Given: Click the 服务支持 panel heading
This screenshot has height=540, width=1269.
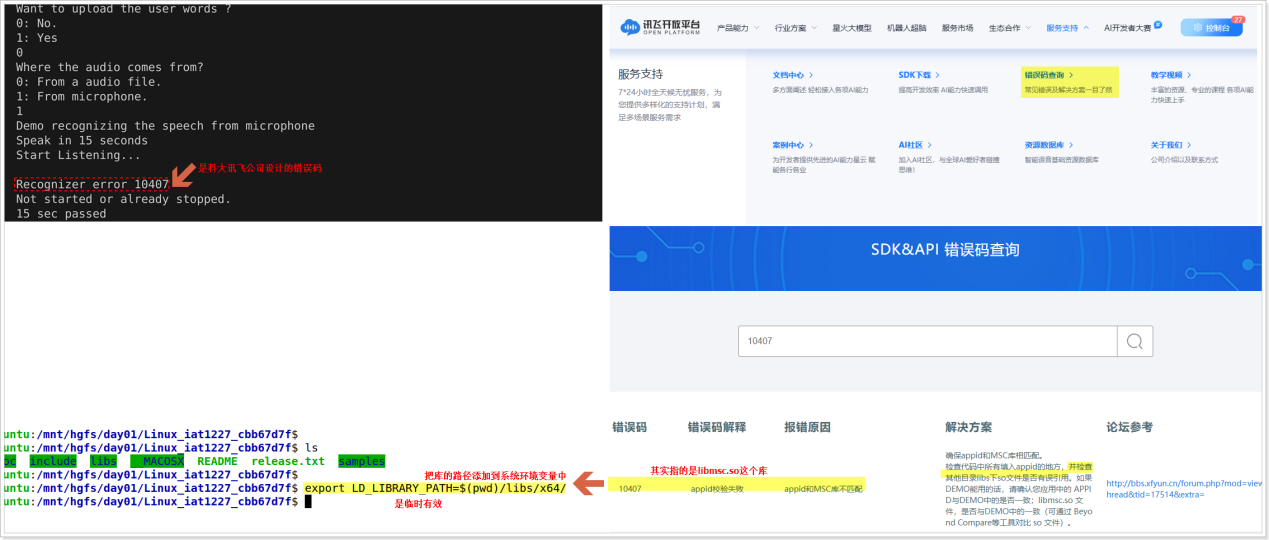Looking at the screenshot, I should point(640,74).
